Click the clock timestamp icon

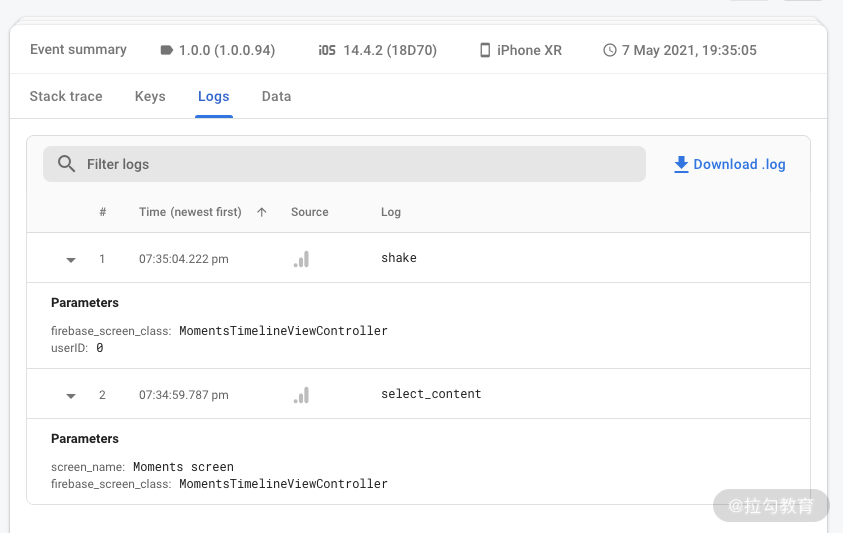click(x=610, y=50)
